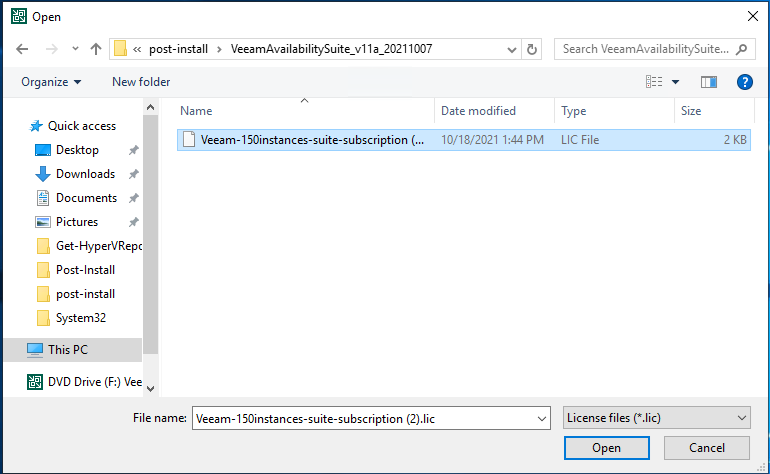Open Pictures in the navigation pane

coord(77,222)
